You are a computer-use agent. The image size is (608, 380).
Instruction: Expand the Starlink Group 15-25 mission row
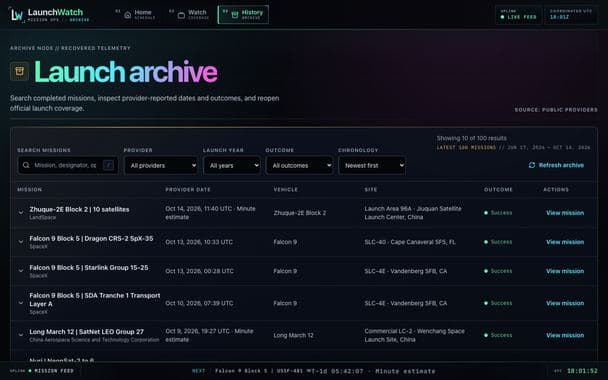(21, 271)
